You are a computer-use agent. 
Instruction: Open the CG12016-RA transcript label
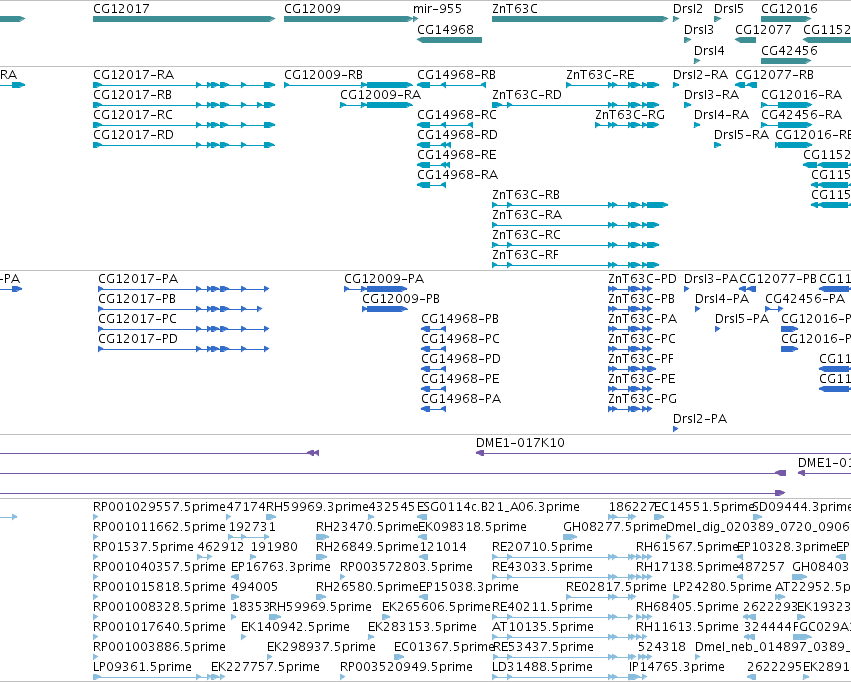click(x=802, y=95)
